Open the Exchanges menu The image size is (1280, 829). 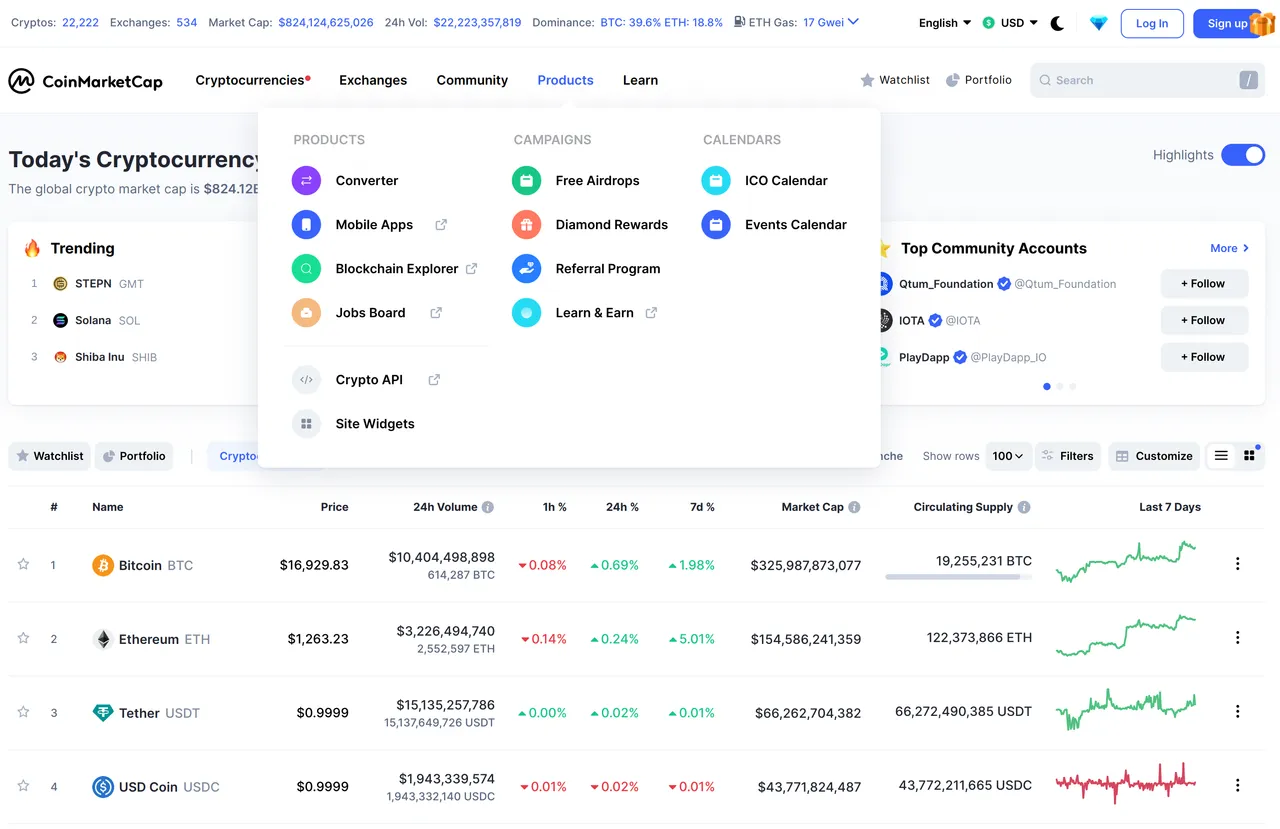point(373,80)
